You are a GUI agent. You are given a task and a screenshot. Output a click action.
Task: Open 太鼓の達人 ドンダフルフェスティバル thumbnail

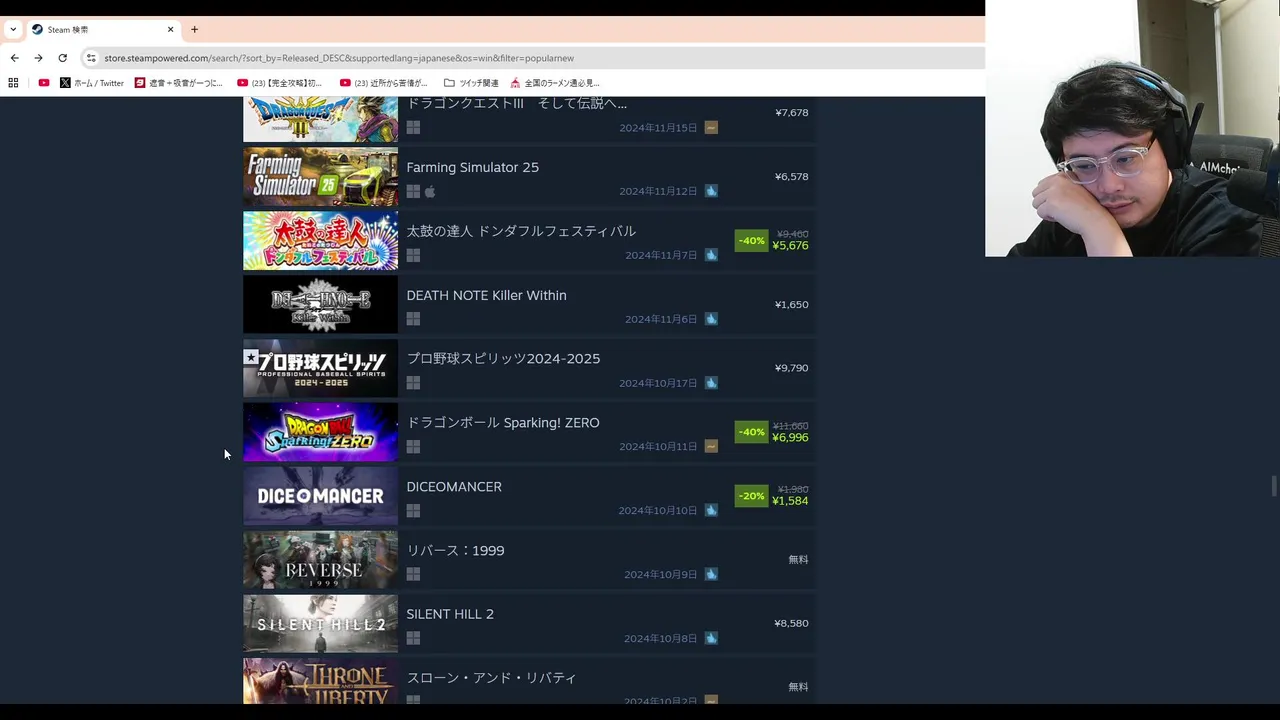(320, 240)
